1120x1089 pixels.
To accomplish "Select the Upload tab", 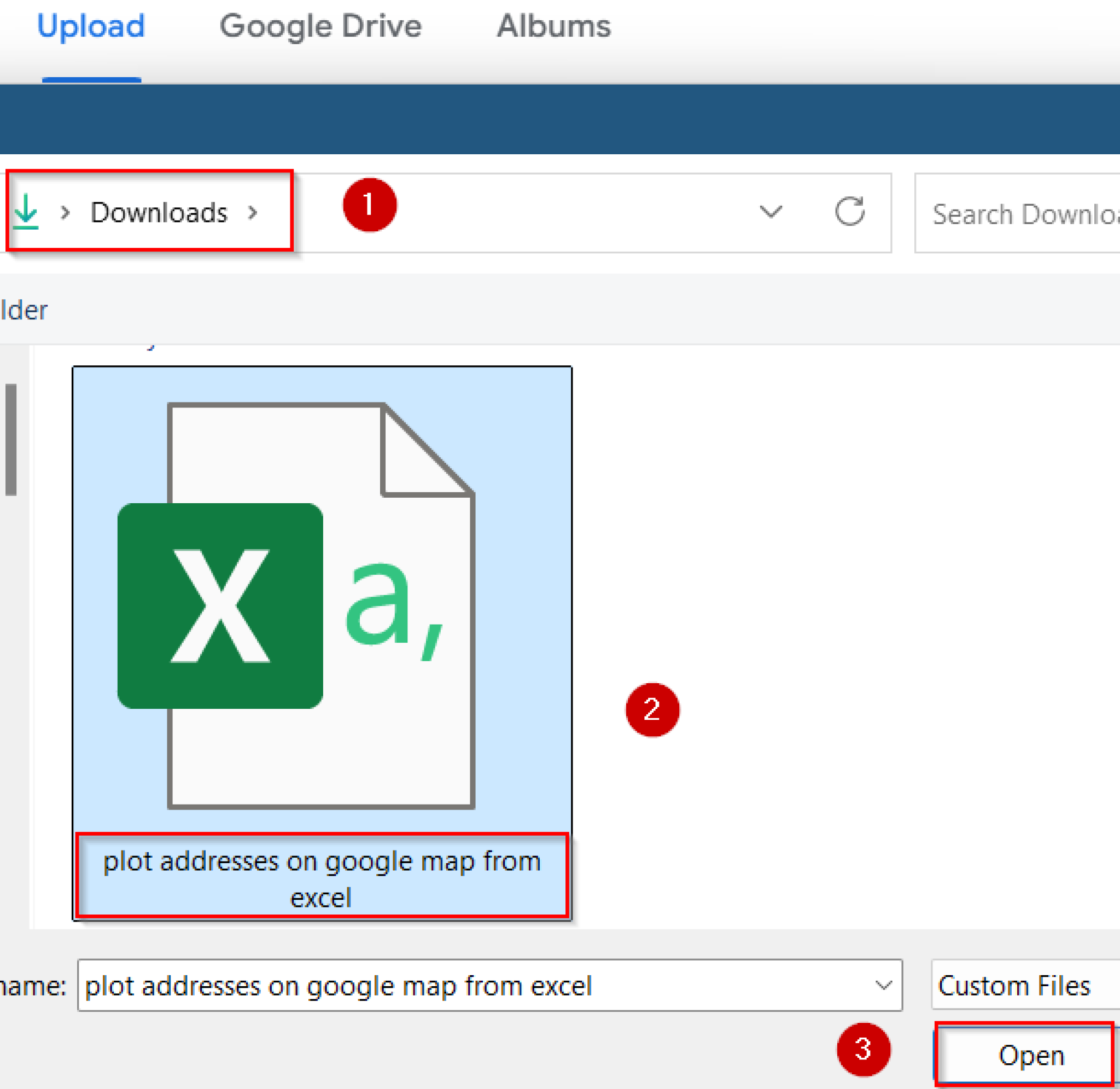I will 90,25.
